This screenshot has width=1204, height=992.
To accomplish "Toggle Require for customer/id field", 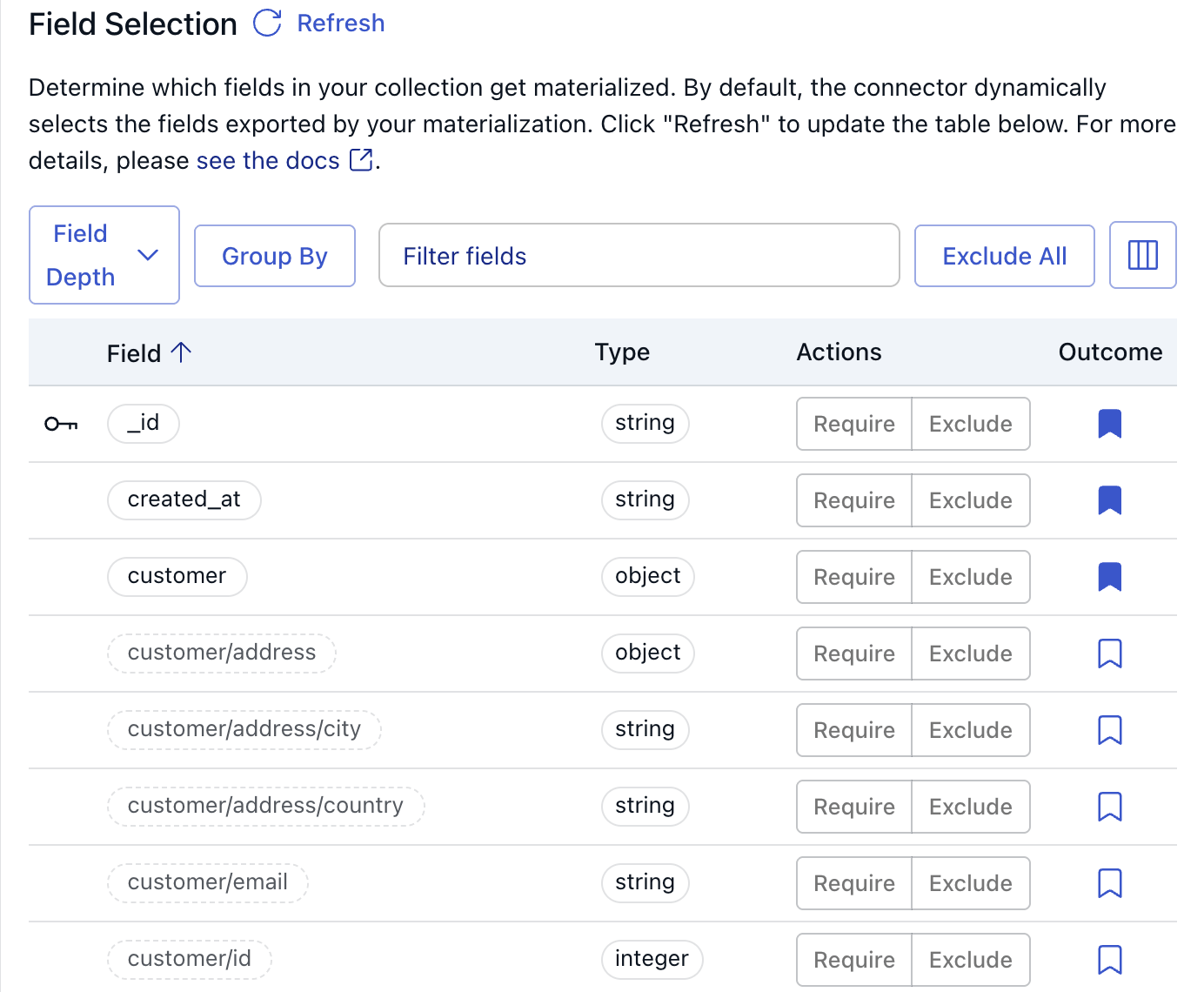I will 854,960.
